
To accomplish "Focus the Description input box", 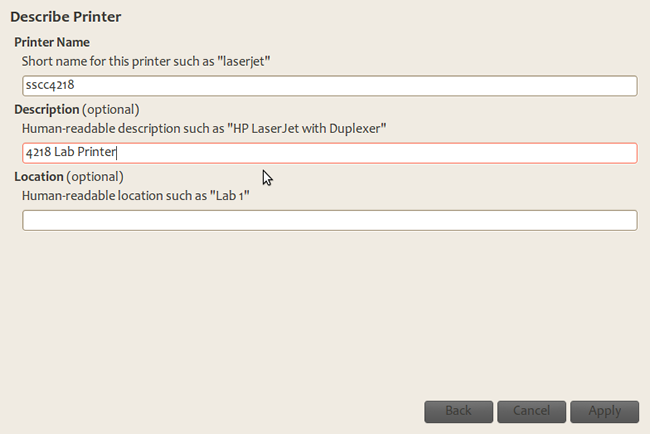I will pos(329,153).
